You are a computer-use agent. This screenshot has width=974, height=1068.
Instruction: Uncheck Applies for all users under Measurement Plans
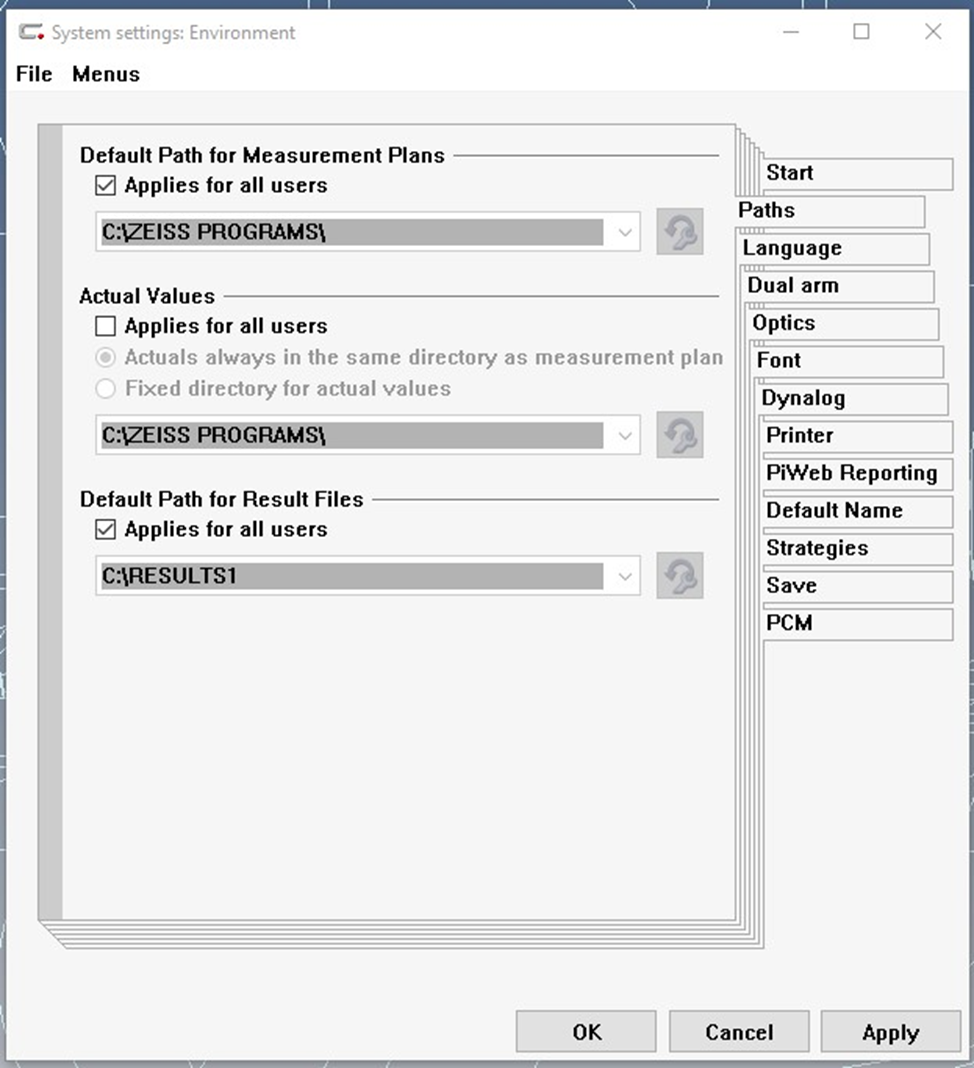coord(106,185)
